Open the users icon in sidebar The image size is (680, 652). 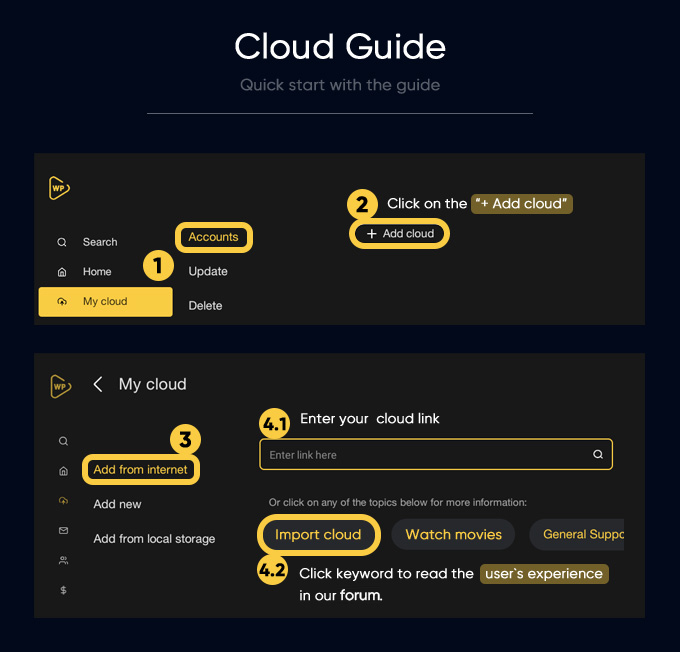tap(63, 561)
